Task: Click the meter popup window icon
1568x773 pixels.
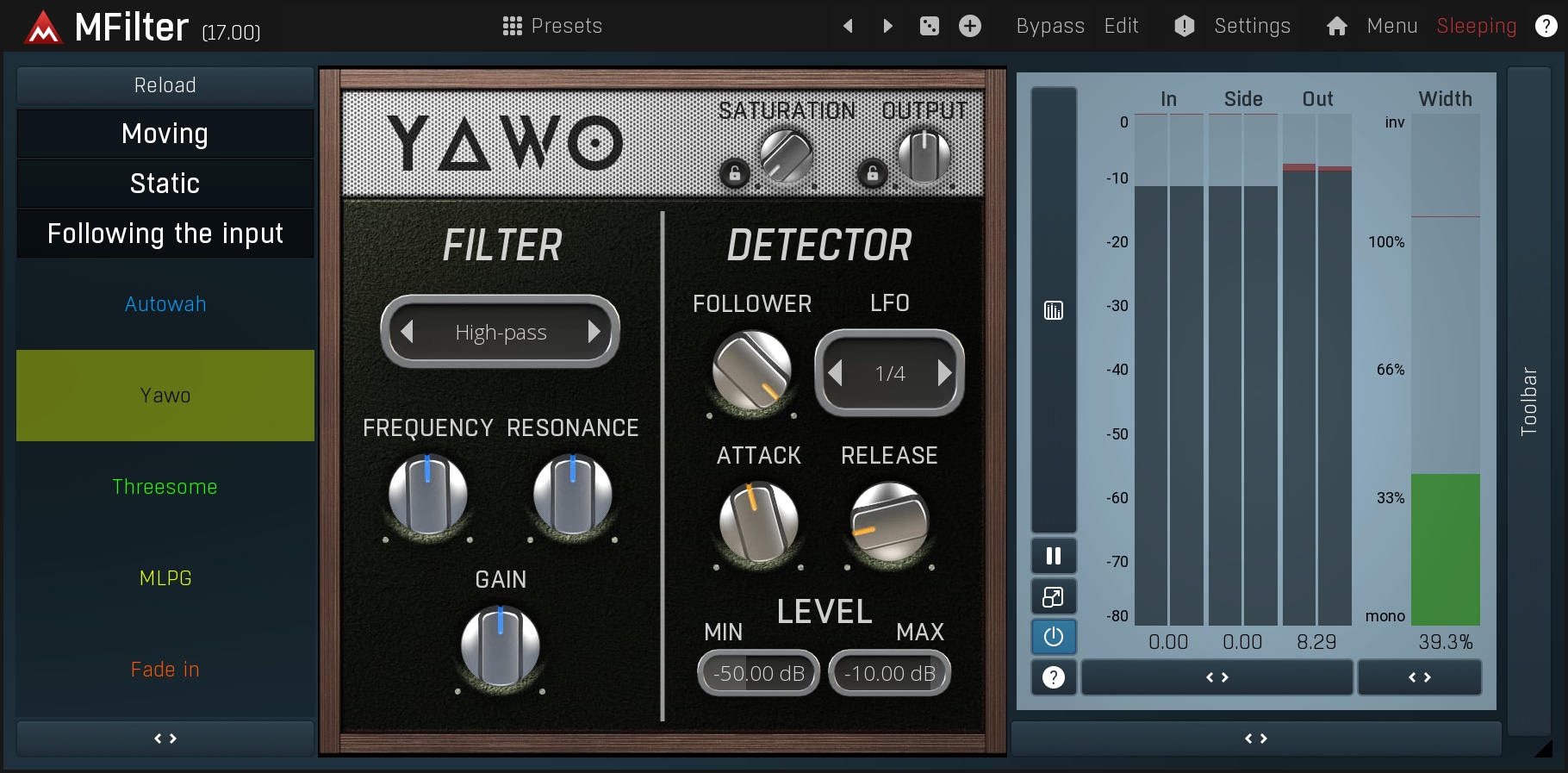Action: click(1053, 596)
